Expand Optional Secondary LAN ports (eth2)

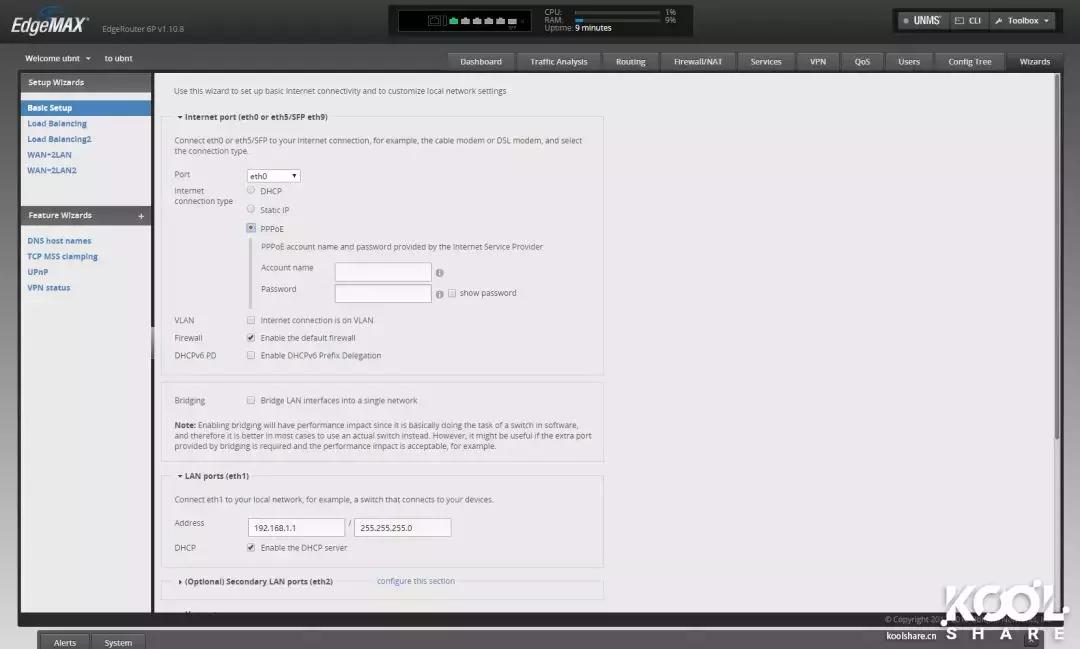pyautogui.click(x=256, y=582)
